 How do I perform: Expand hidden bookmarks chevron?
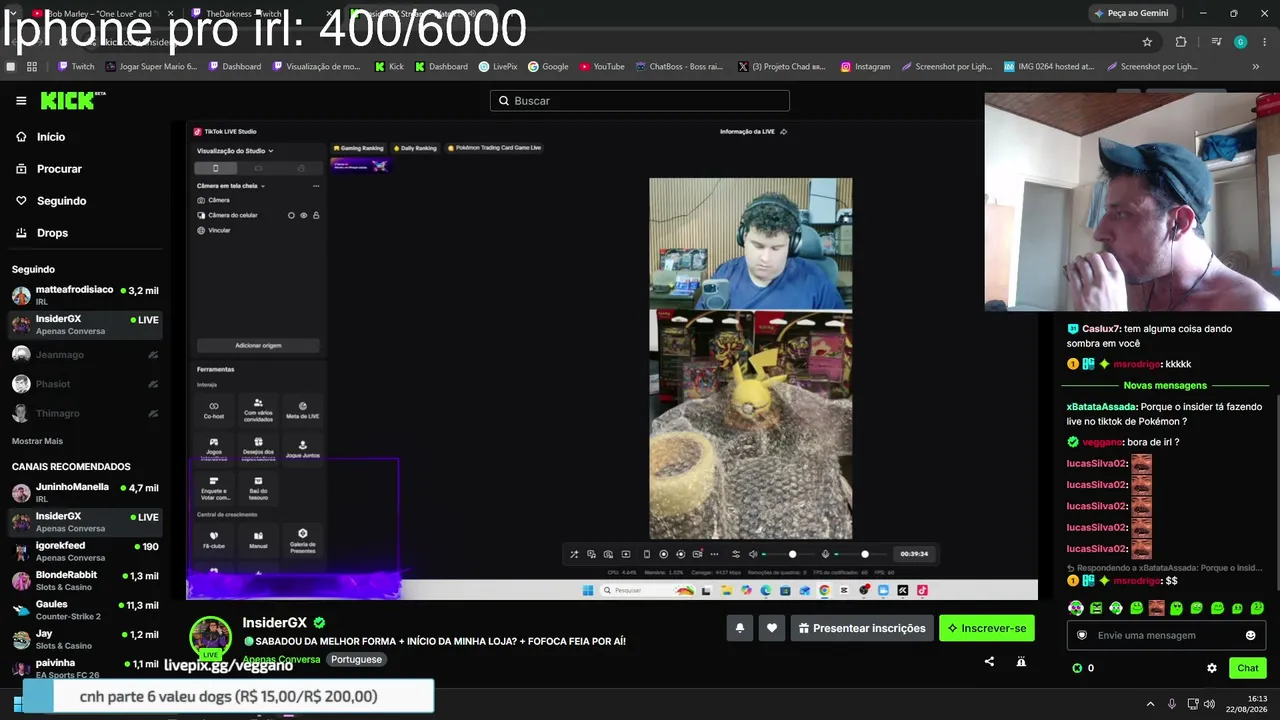point(1256,67)
